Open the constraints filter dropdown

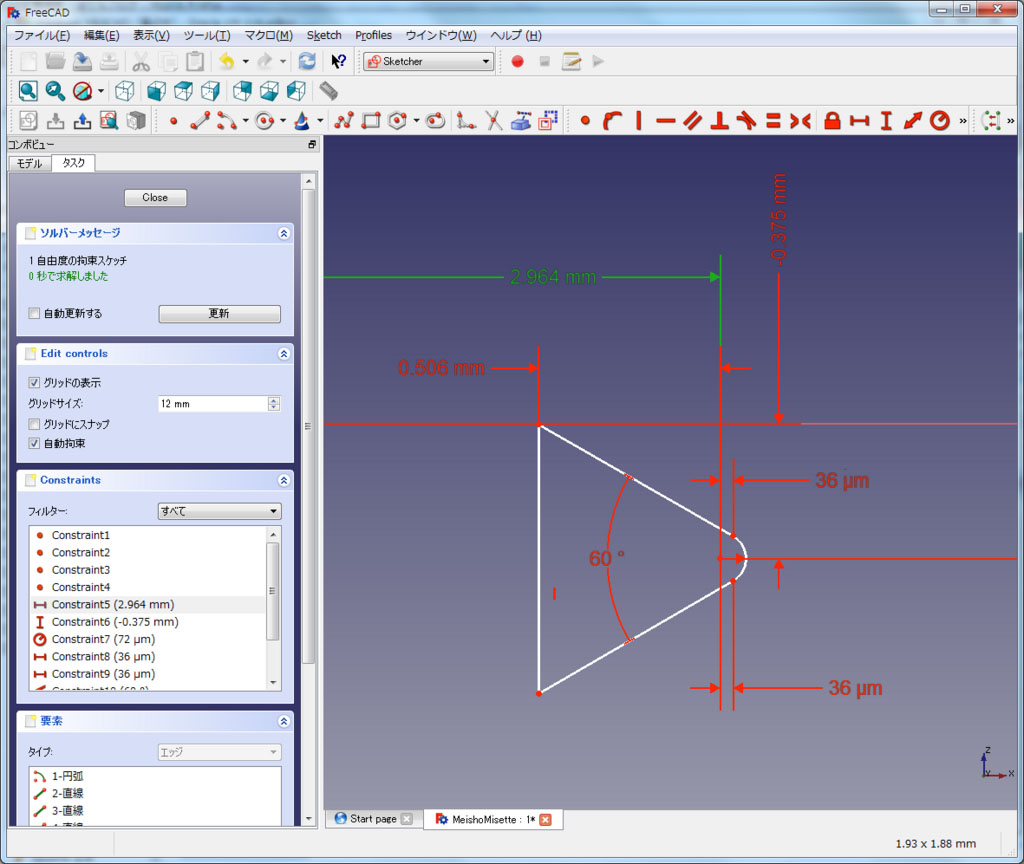(x=219, y=511)
